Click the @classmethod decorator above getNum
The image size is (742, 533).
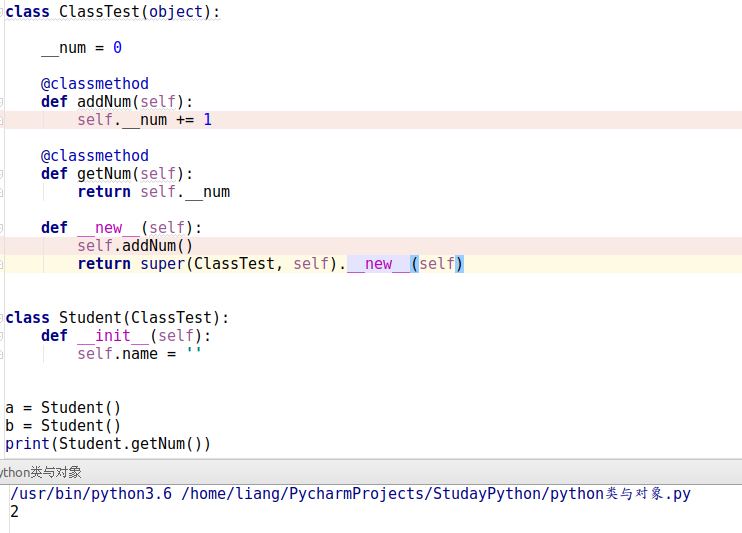click(95, 155)
